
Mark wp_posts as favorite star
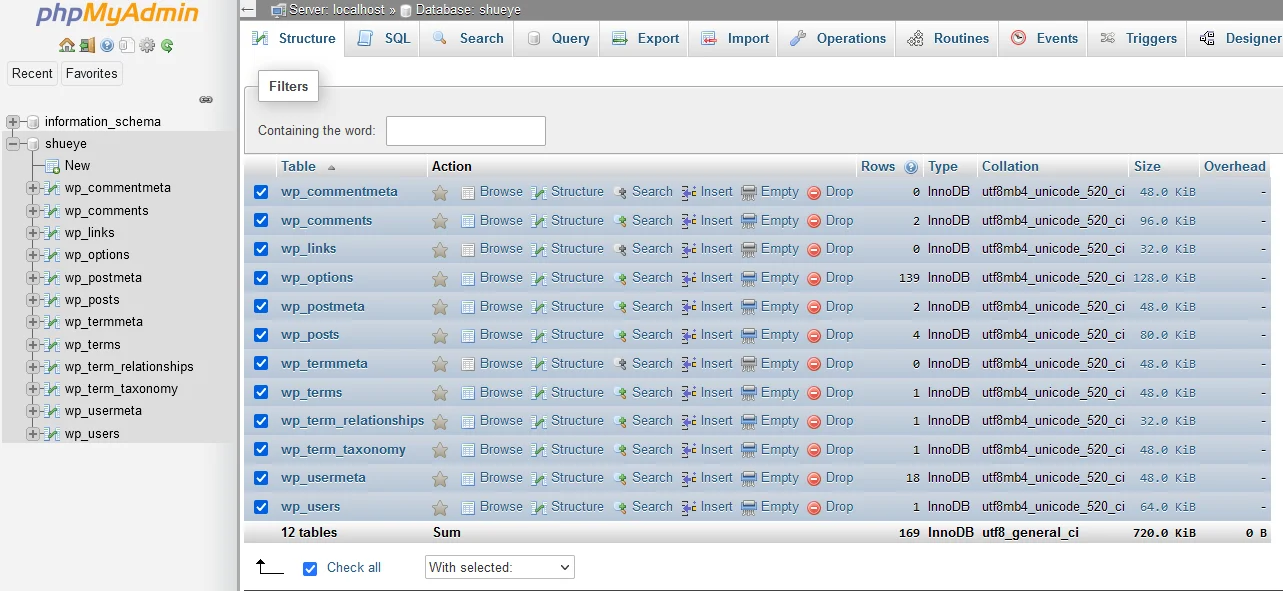440,335
